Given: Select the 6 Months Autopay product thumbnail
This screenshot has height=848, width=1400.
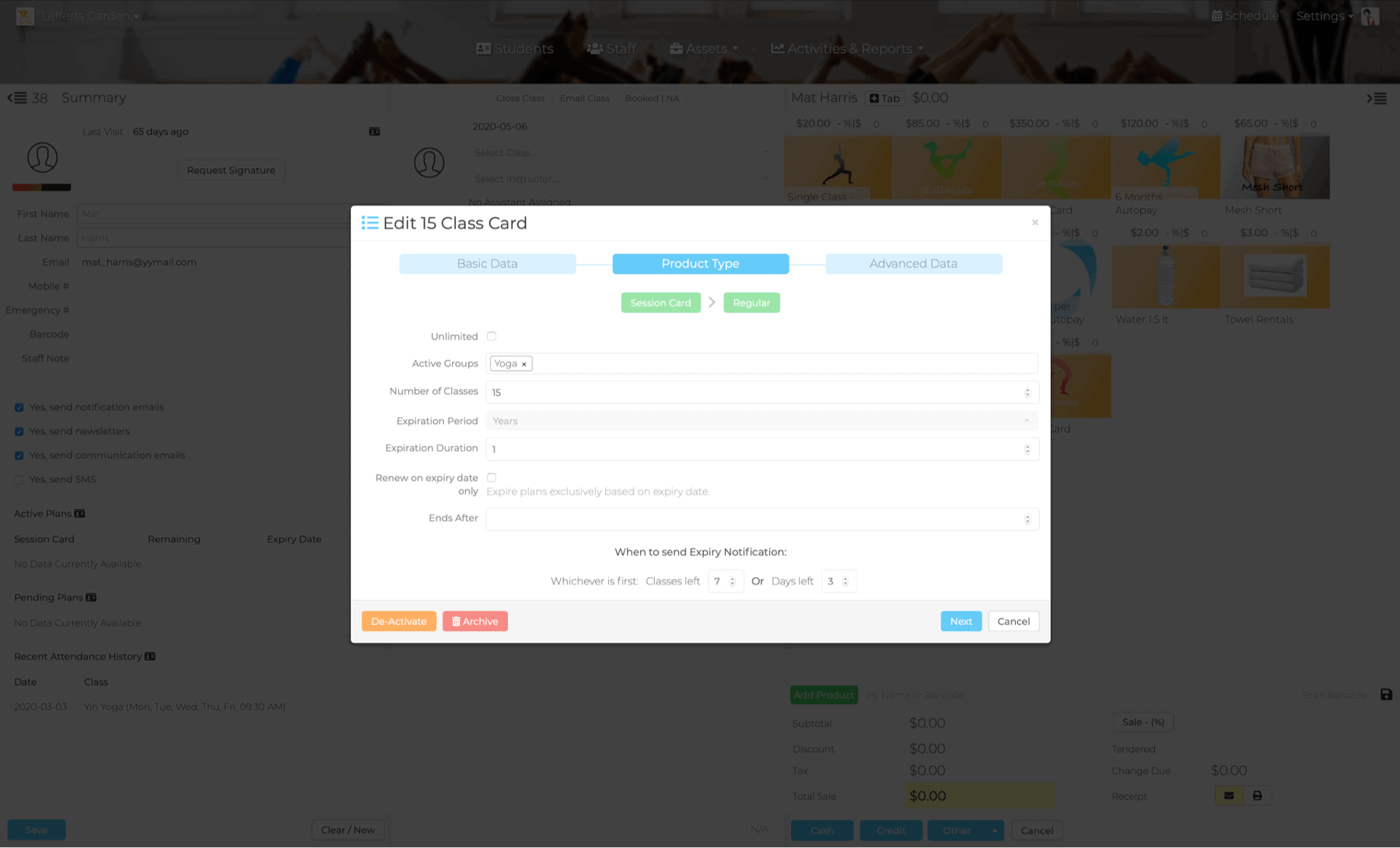Looking at the screenshot, I should [1166, 167].
